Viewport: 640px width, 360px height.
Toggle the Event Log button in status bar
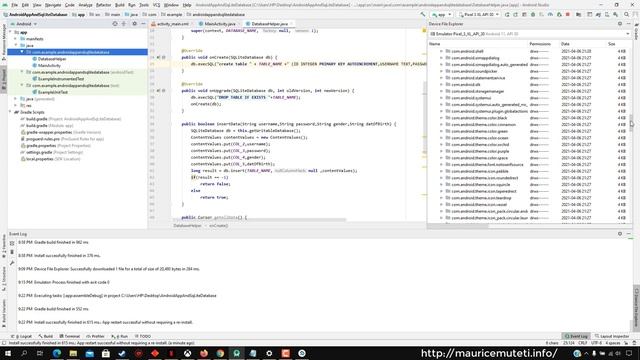point(576,336)
